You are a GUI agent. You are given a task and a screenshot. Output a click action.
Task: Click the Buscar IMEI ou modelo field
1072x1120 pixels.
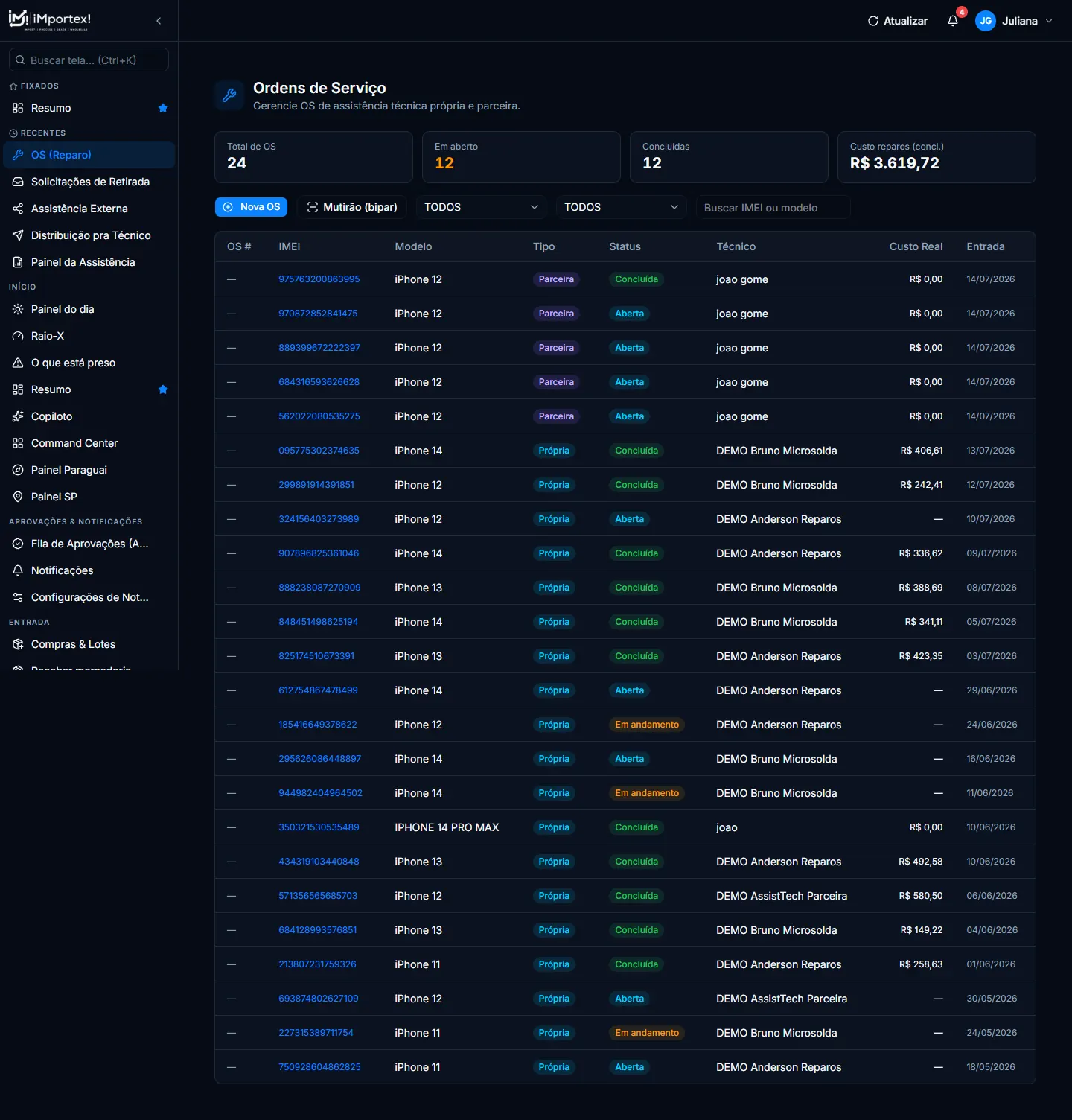(x=773, y=207)
